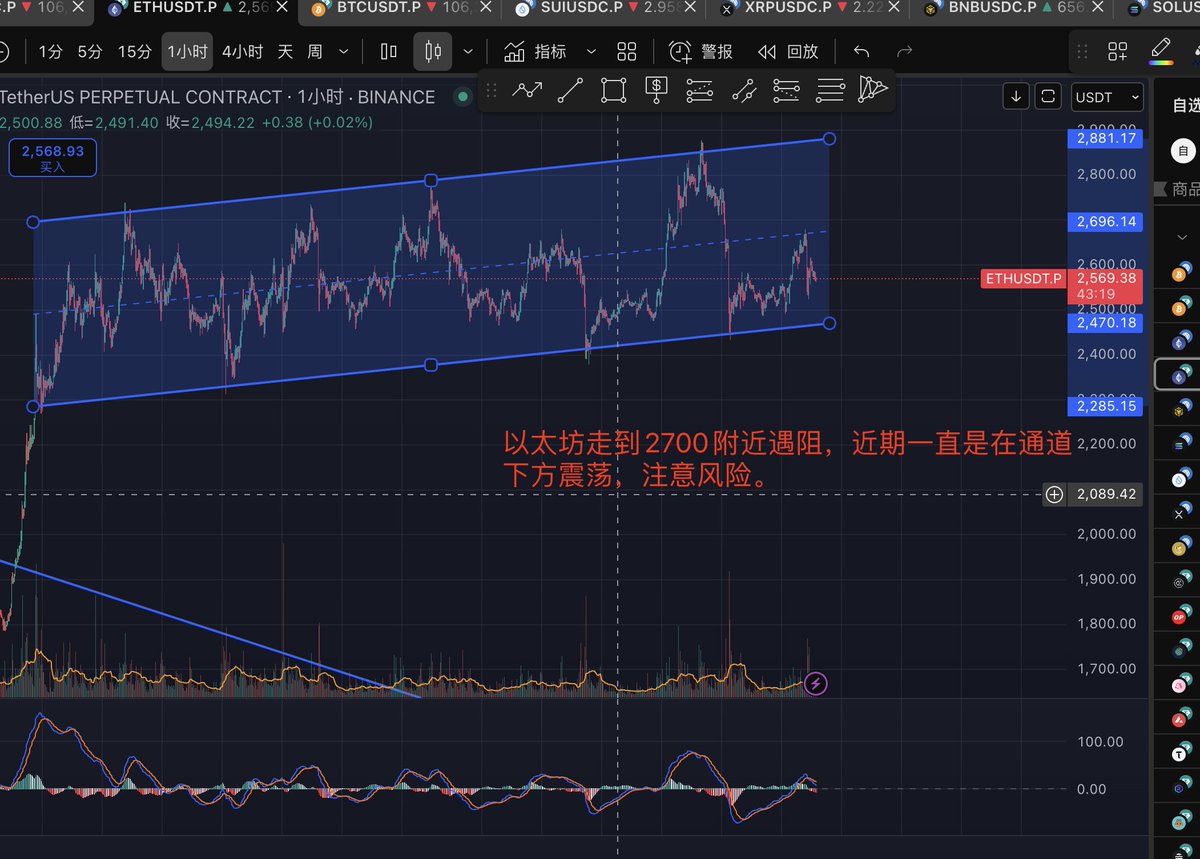This screenshot has height=859, width=1200.
Task: Select the dotted multi-line levels tool
Action: click(787, 90)
